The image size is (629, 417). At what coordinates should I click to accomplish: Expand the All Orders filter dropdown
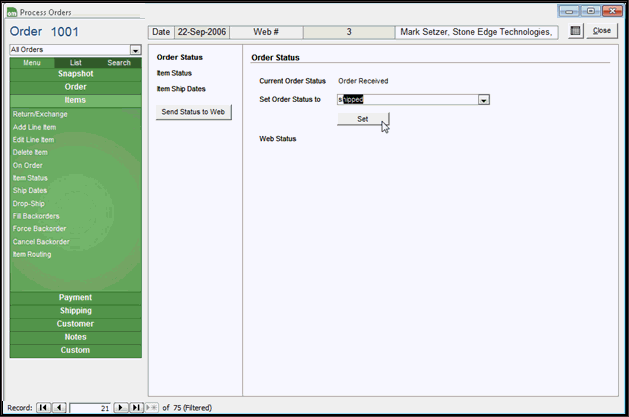(x=135, y=49)
